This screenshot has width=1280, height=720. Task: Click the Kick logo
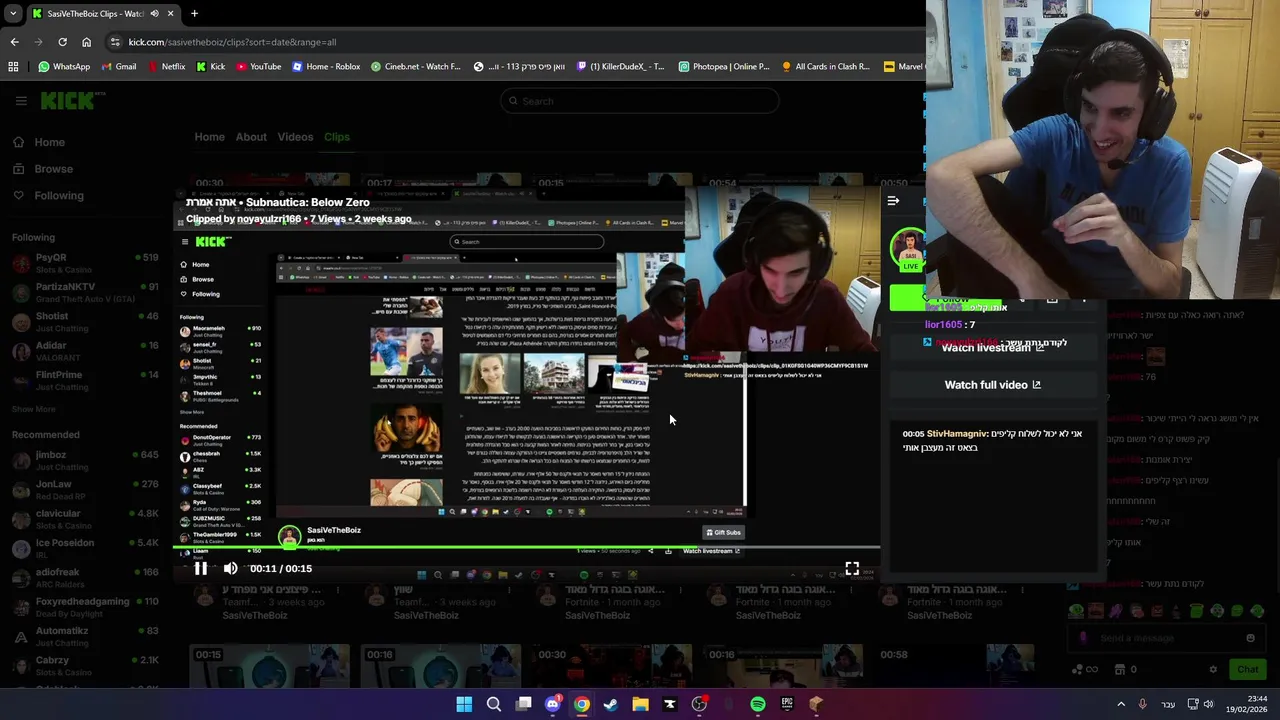[x=73, y=100]
